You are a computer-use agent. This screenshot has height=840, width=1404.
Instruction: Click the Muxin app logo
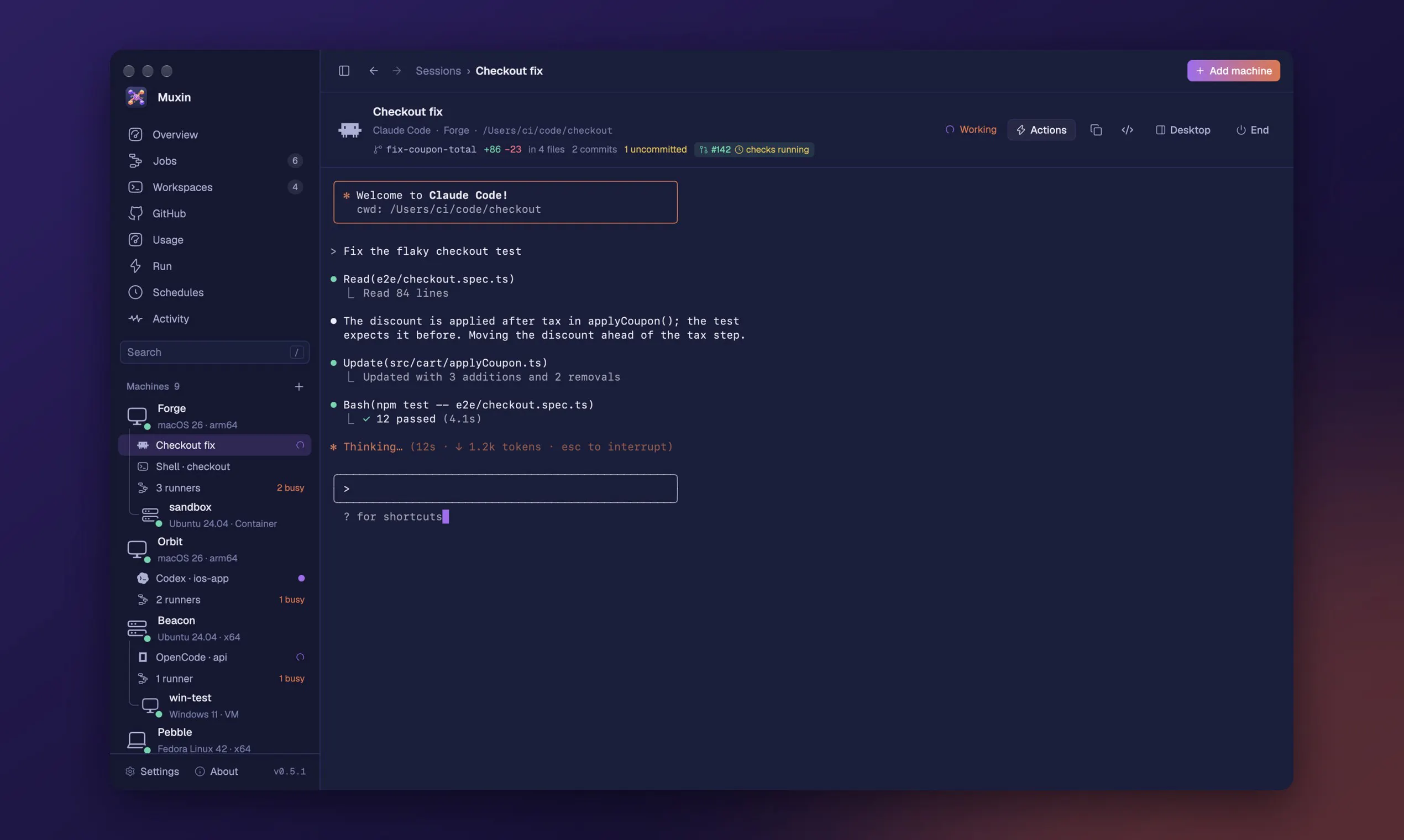[137, 97]
